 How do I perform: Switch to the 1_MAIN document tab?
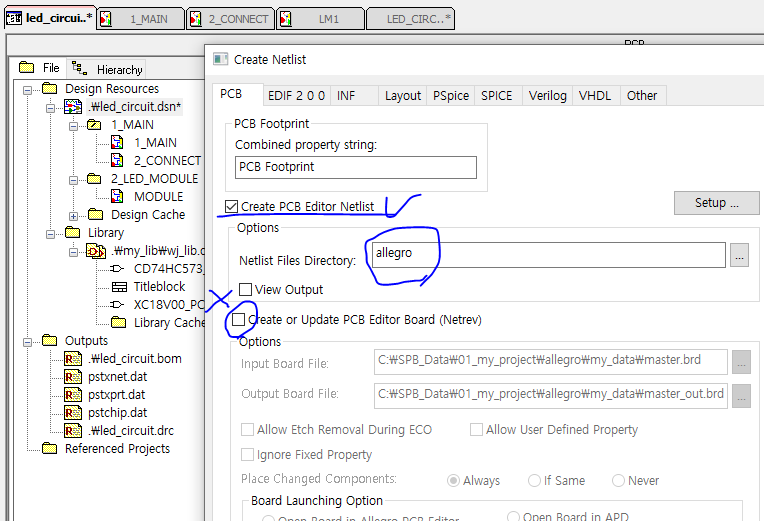[x=140, y=19]
